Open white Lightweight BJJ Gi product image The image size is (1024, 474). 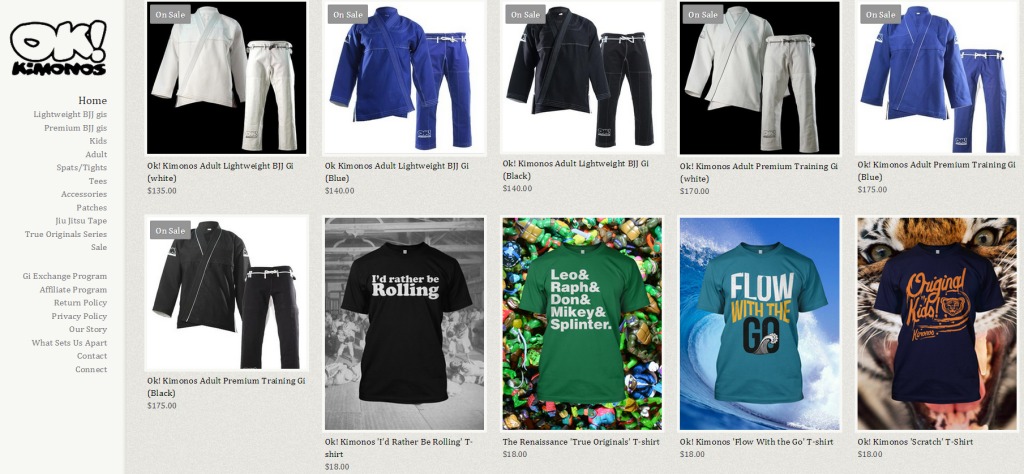coord(227,78)
